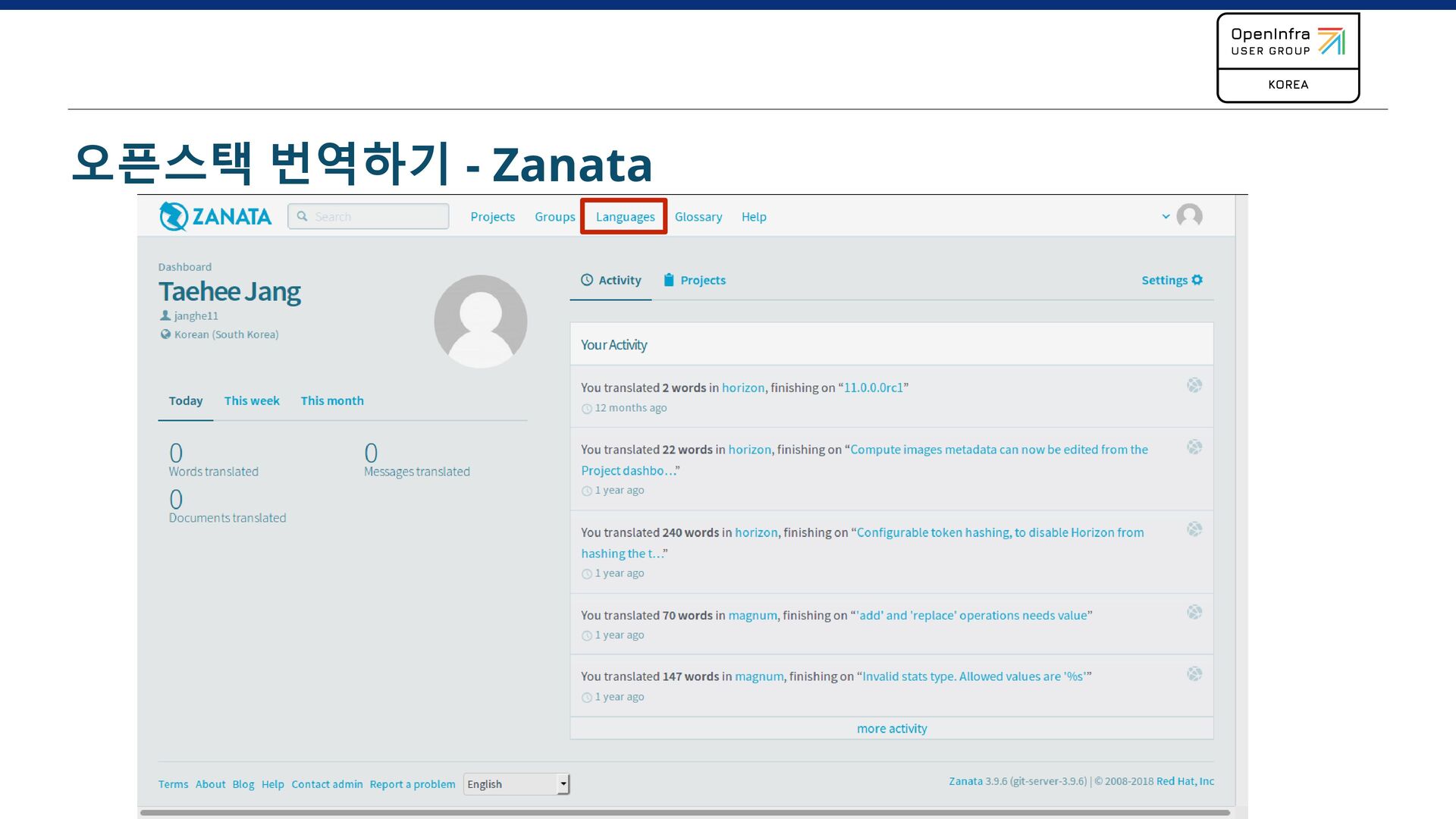The height and width of the screenshot is (819, 1456).
Task: Open the English language dropdown in the footer
Action: [x=516, y=784]
